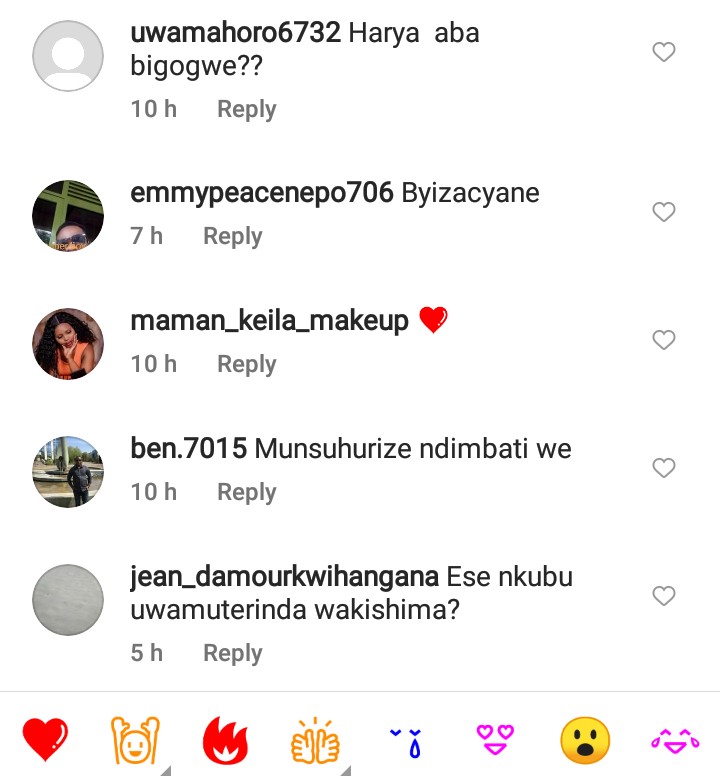Screen dimensions: 720x784
Task: Pick the raised hands emoji
Action: (133, 741)
